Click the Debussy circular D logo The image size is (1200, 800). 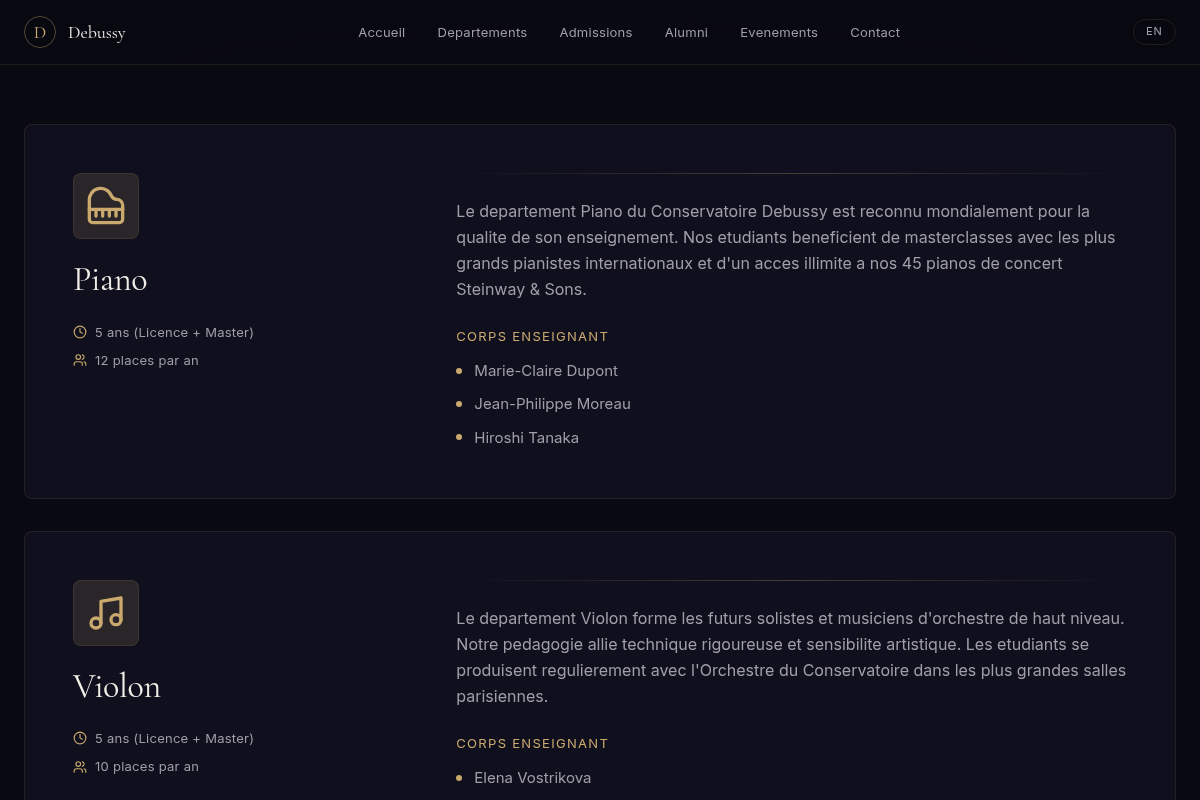[x=40, y=32]
